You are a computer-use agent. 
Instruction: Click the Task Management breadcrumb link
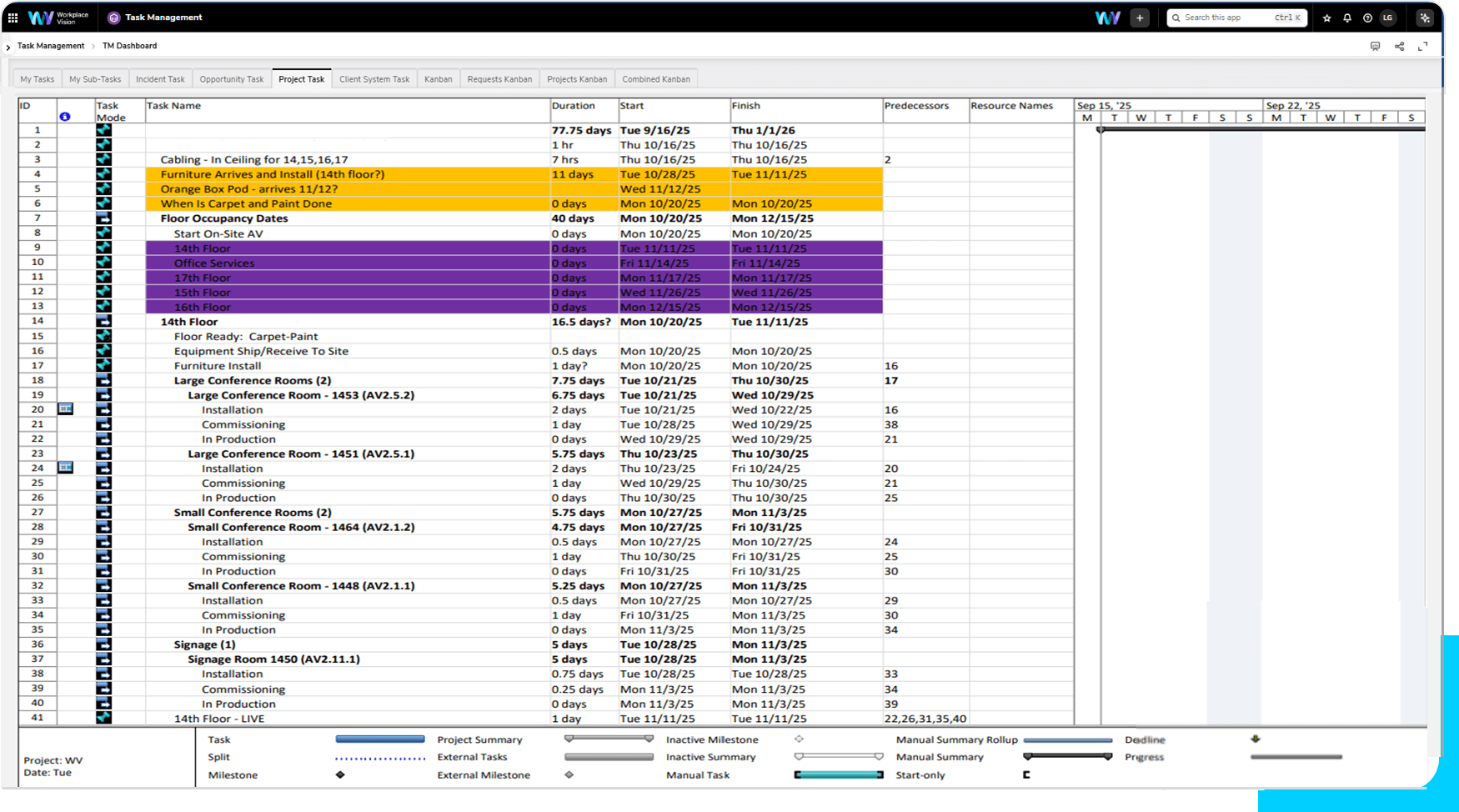(x=51, y=46)
